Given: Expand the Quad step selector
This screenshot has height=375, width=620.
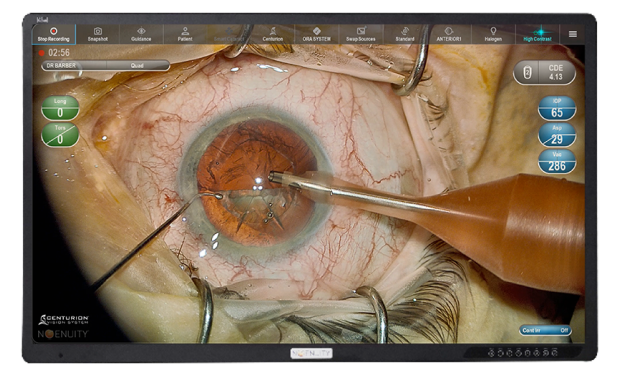Looking at the screenshot, I should click(x=138, y=66).
